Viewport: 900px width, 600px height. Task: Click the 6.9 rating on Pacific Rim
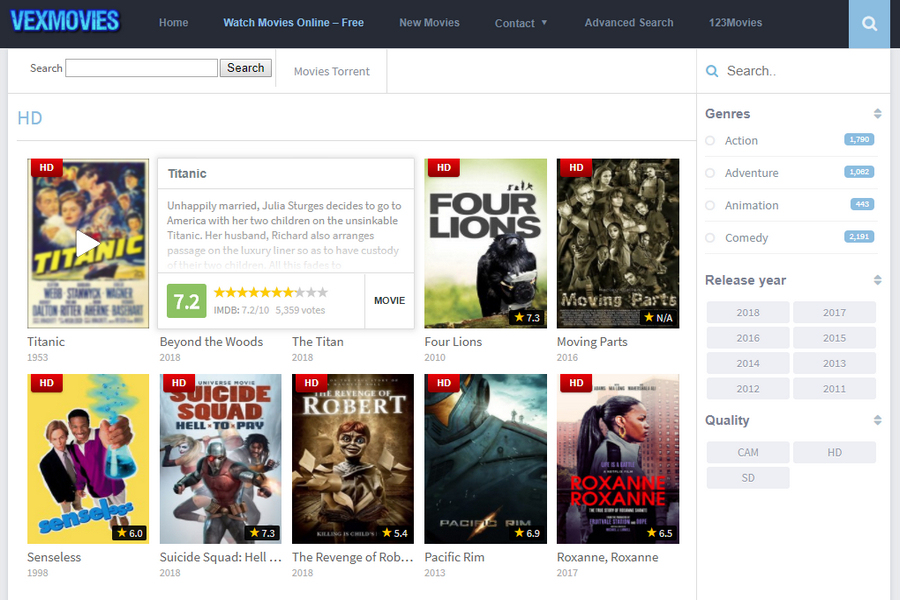click(527, 533)
